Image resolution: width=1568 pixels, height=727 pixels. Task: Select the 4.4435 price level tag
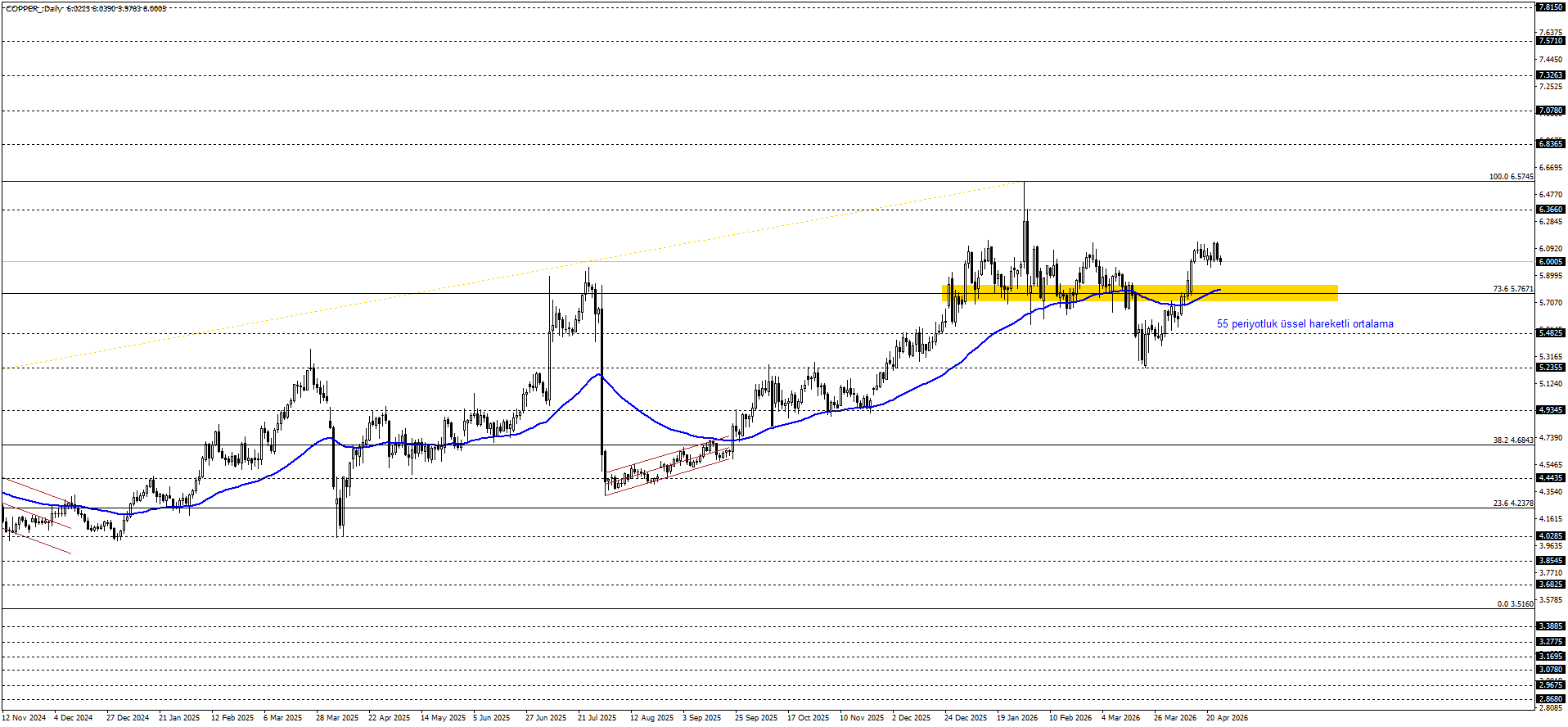tap(1550, 478)
